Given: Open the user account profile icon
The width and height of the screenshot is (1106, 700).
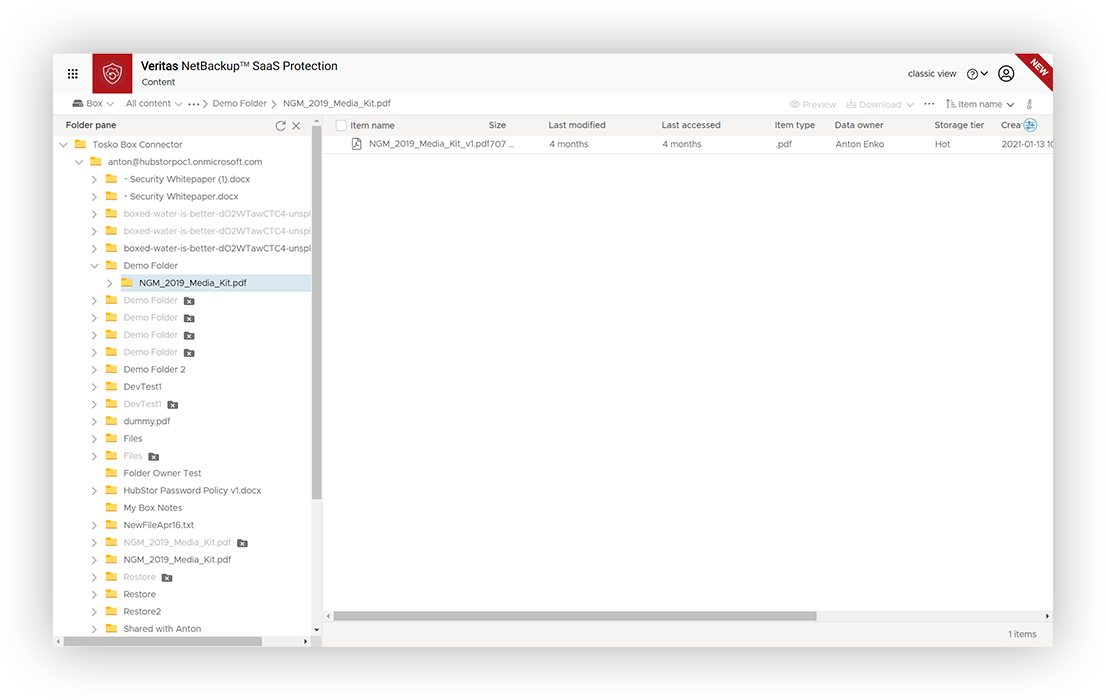Looking at the screenshot, I should click(1007, 73).
